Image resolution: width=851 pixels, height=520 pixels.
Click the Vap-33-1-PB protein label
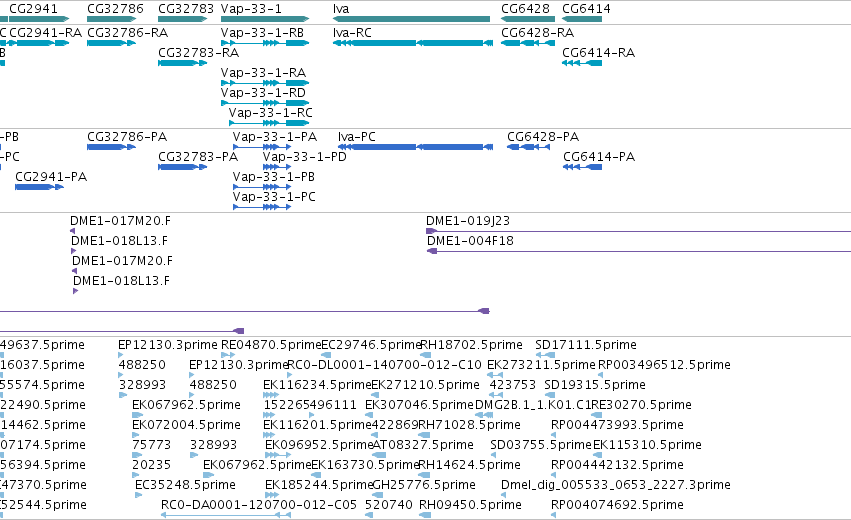tap(274, 177)
